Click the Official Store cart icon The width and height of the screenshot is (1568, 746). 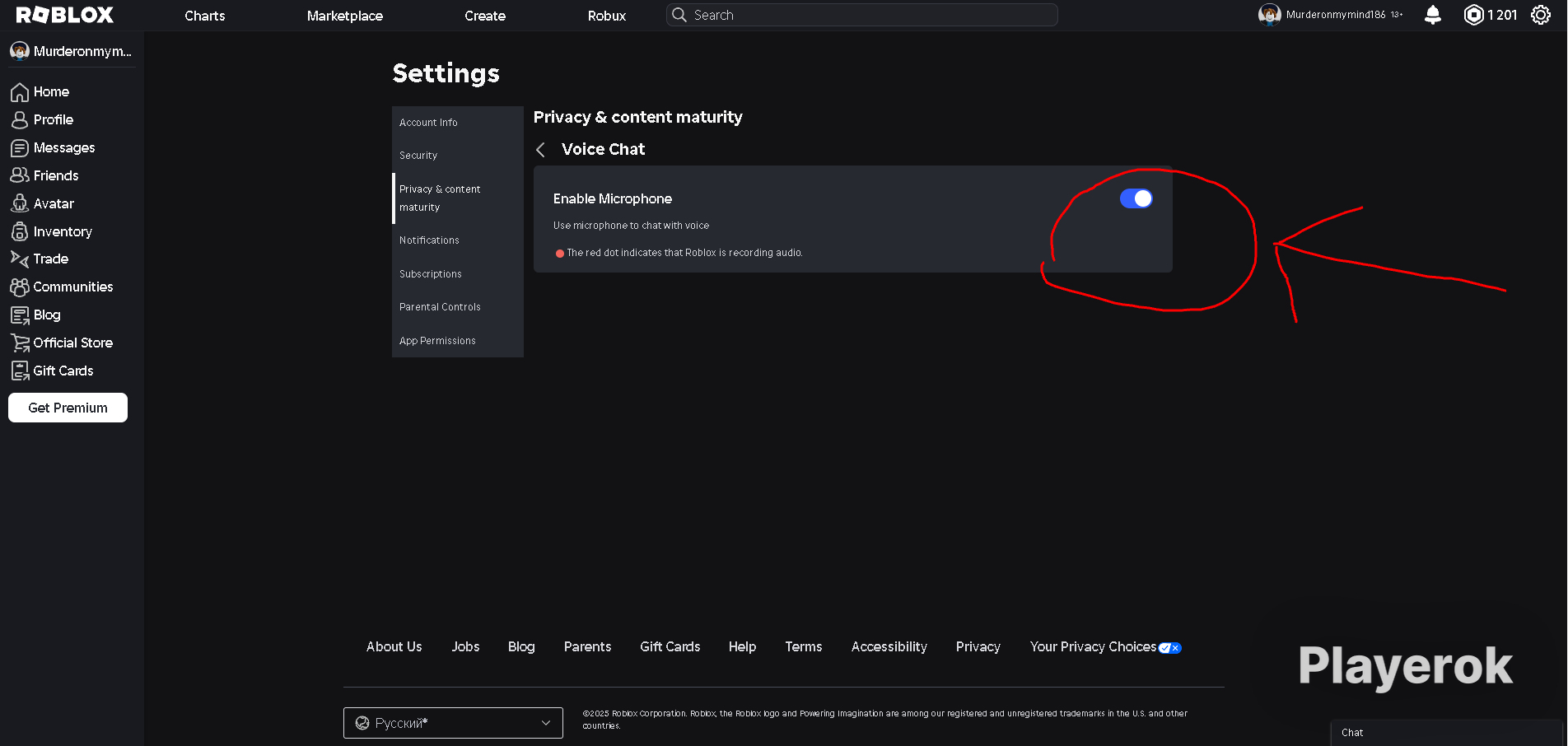click(x=20, y=343)
